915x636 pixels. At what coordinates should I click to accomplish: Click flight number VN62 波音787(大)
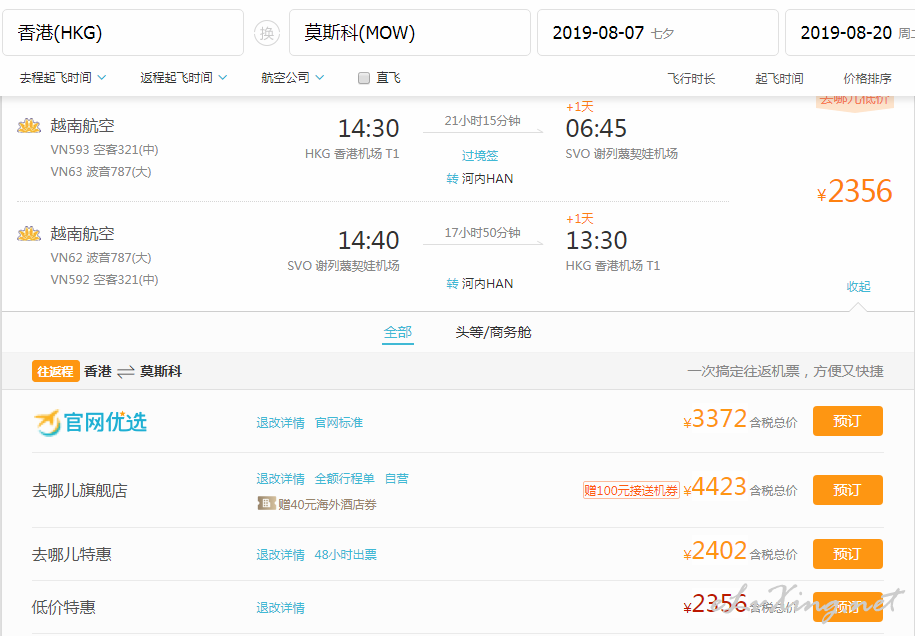(x=101, y=257)
